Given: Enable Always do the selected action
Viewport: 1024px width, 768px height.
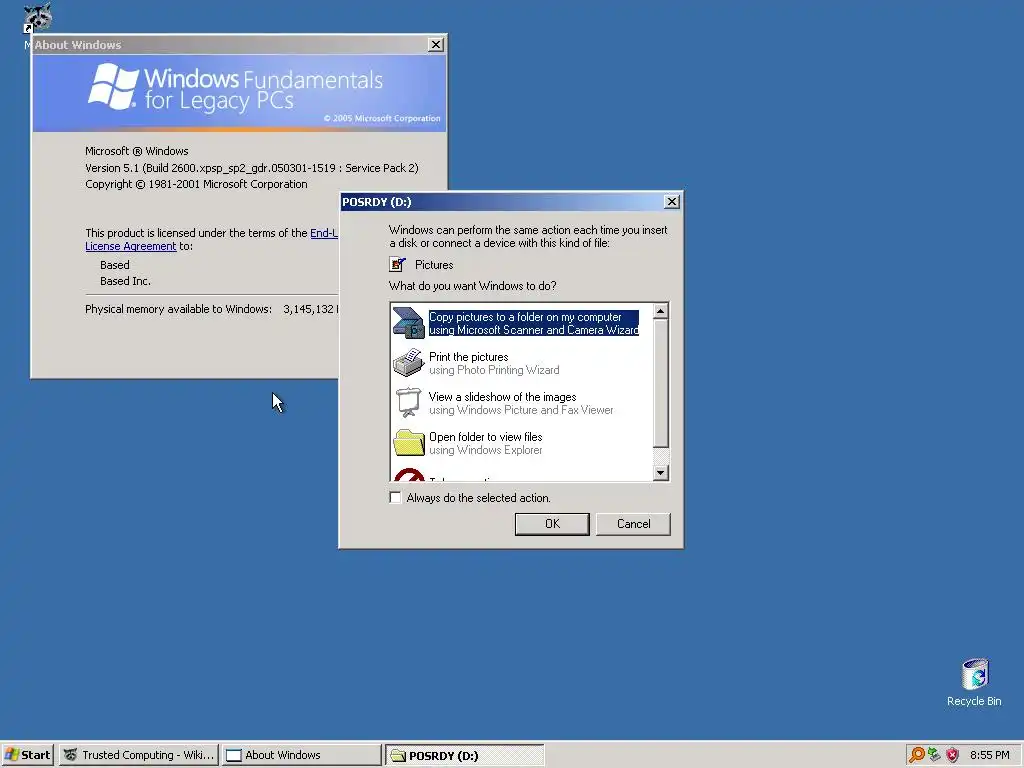Looking at the screenshot, I should click(x=395, y=498).
